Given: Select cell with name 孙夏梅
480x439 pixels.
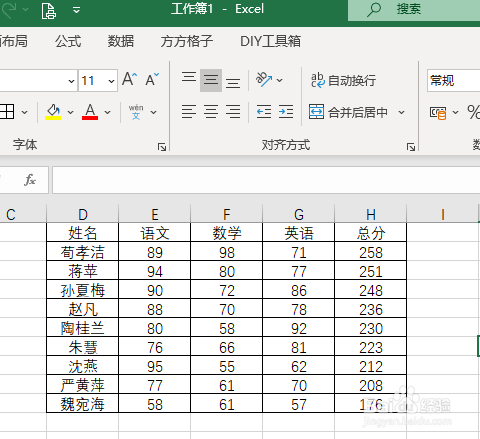Looking at the screenshot, I should 83,290.
